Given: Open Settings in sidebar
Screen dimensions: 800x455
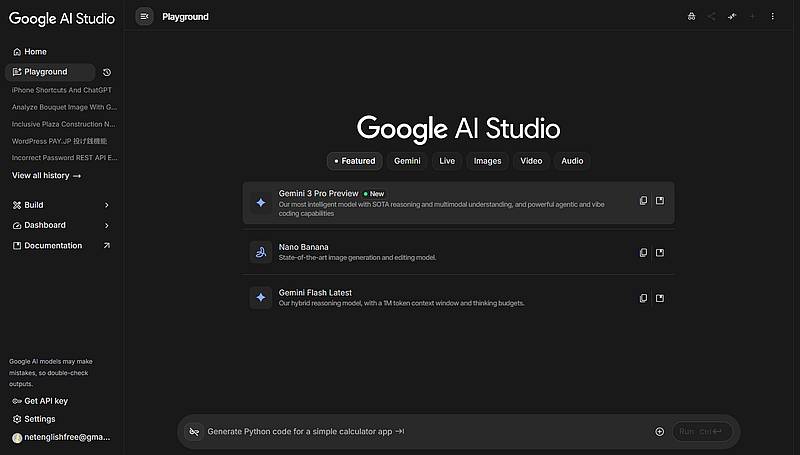Looking at the screenshot, I should click(x=34, y=419).
